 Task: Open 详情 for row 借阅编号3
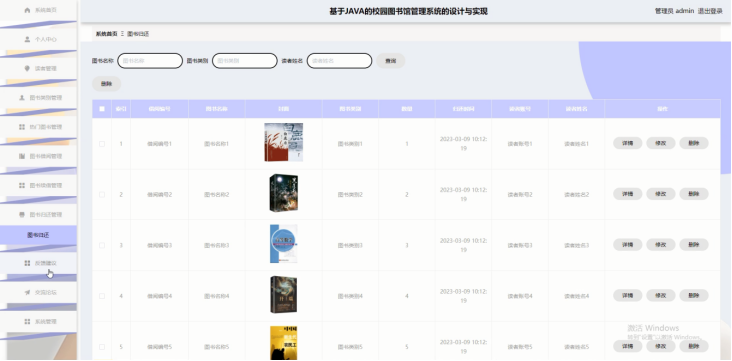tap(627, 245)
